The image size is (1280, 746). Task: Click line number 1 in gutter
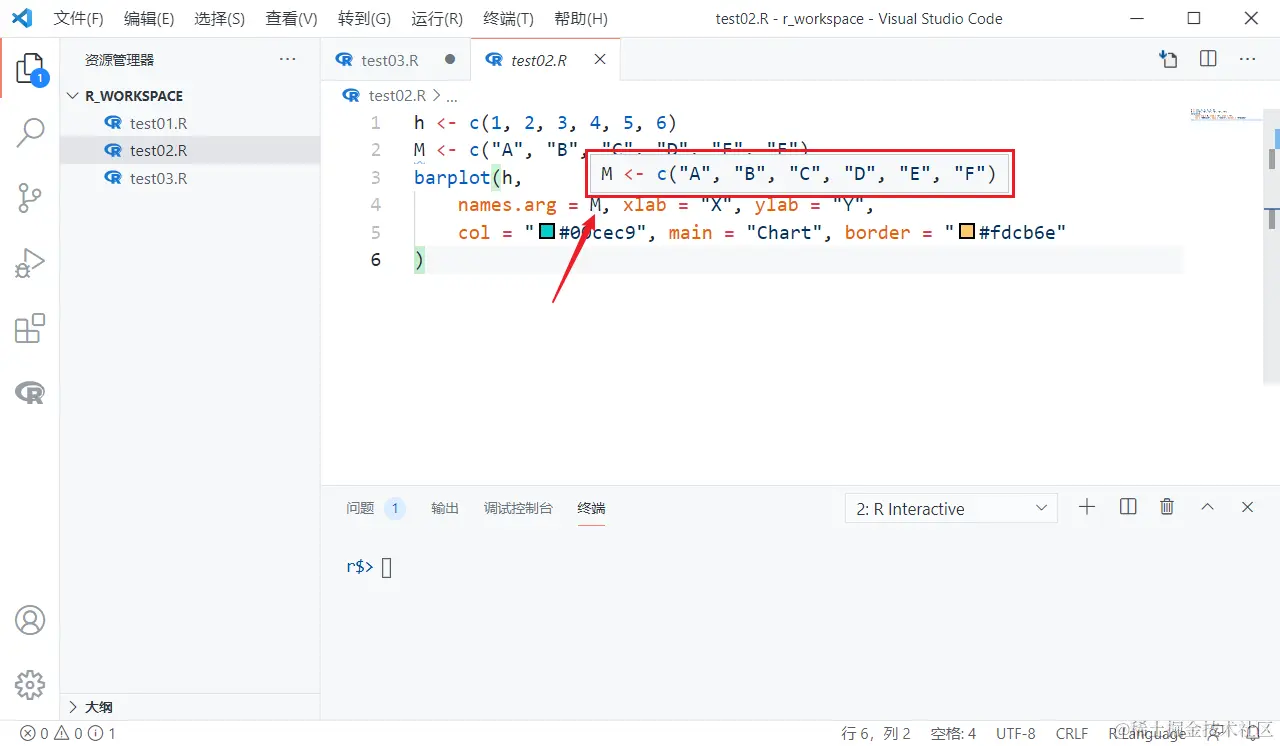pyautogui.click(x=375, y=123)
